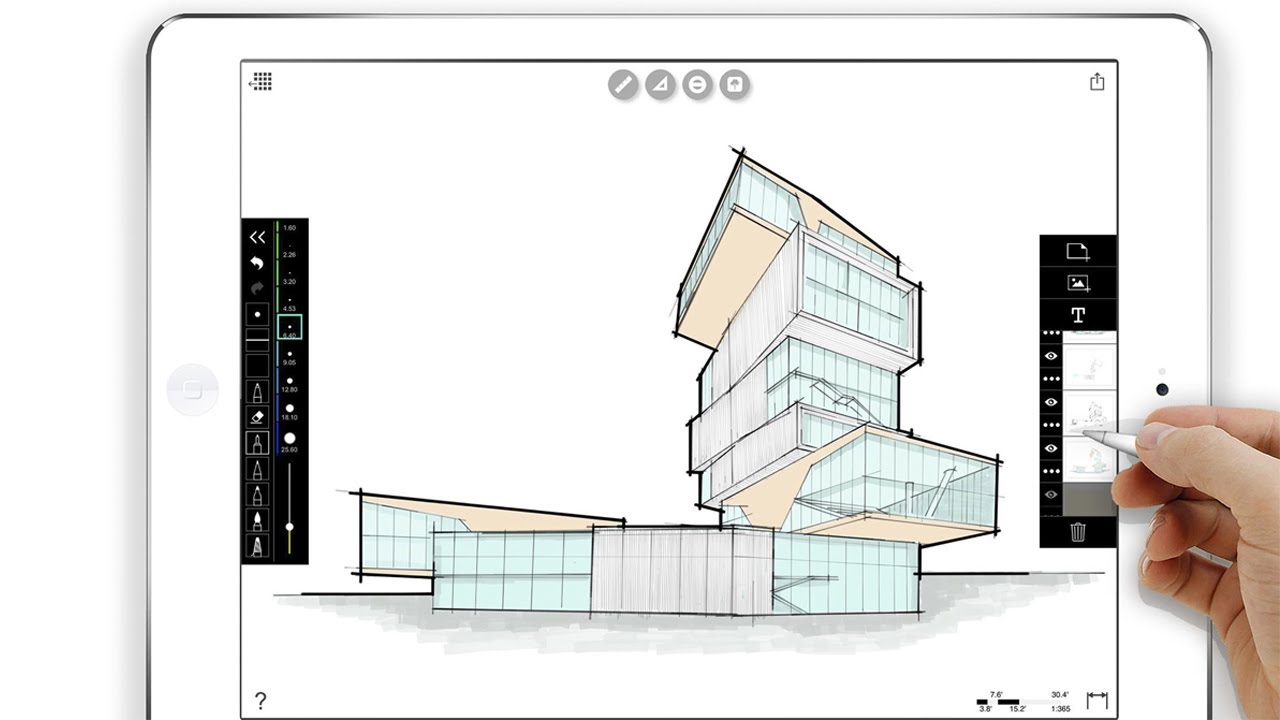Image resolution: width=1280 pixels, height=720 pixels.
Task: Redo the greyed-out arrow
Action: point(257,288)
